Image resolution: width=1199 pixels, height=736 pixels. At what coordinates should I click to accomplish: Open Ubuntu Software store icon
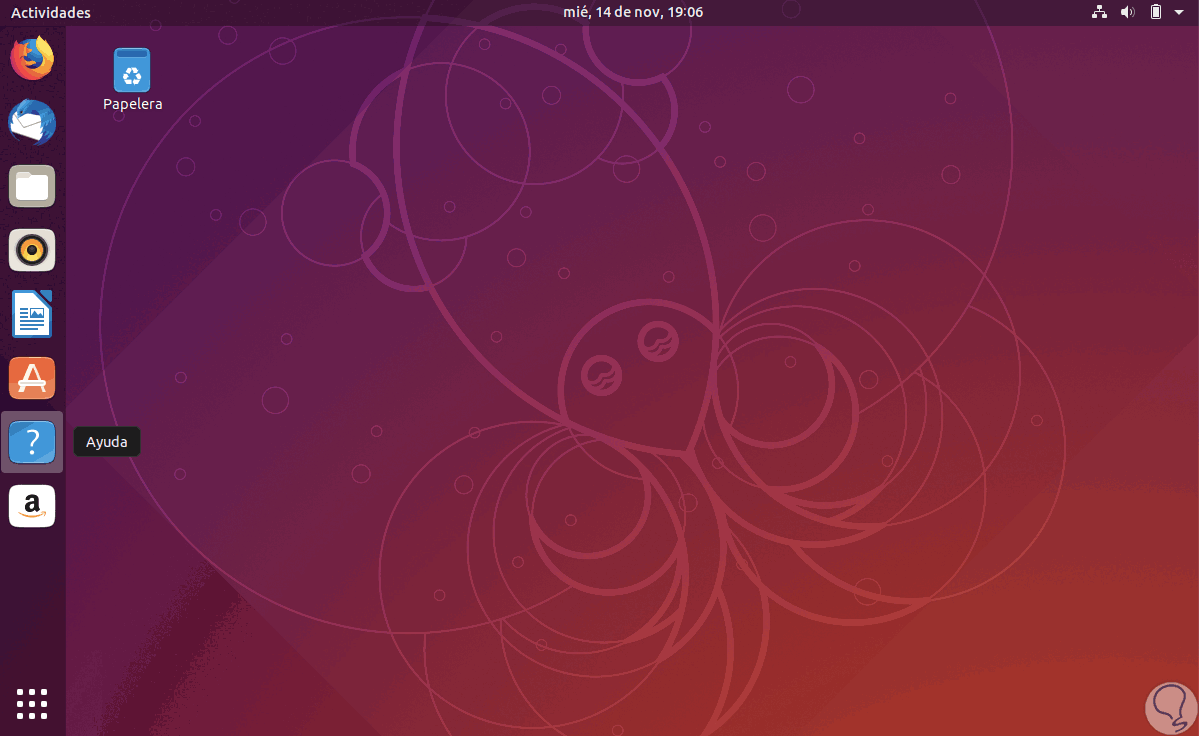click(32, 378)
